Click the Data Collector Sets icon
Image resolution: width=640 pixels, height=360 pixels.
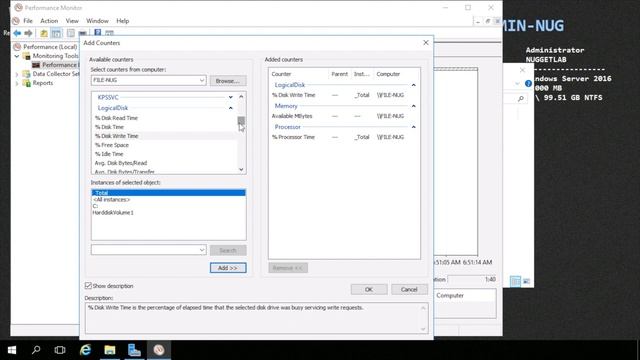[27, 74]
